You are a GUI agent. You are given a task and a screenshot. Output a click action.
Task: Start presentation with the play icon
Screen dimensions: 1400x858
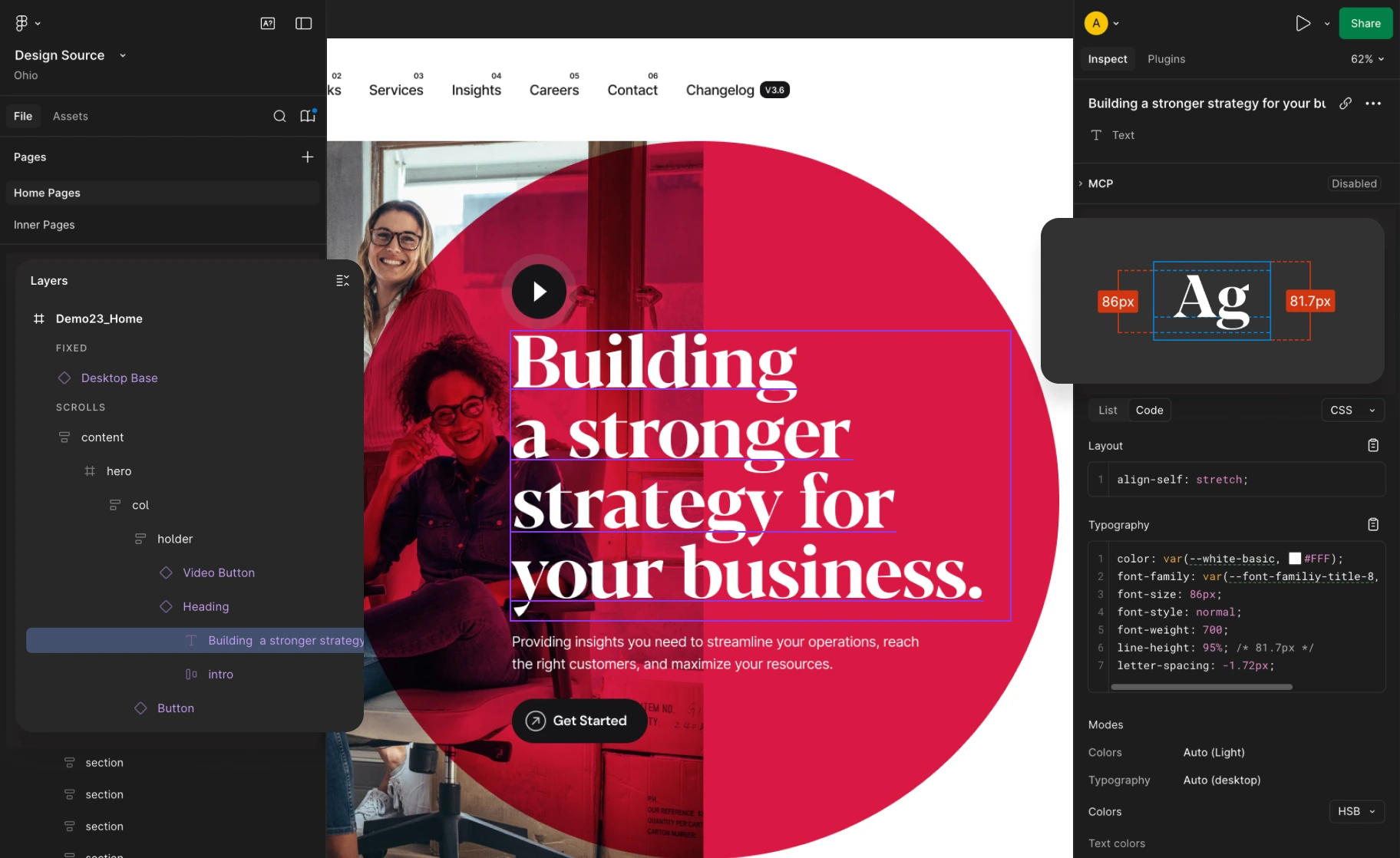1303,23
